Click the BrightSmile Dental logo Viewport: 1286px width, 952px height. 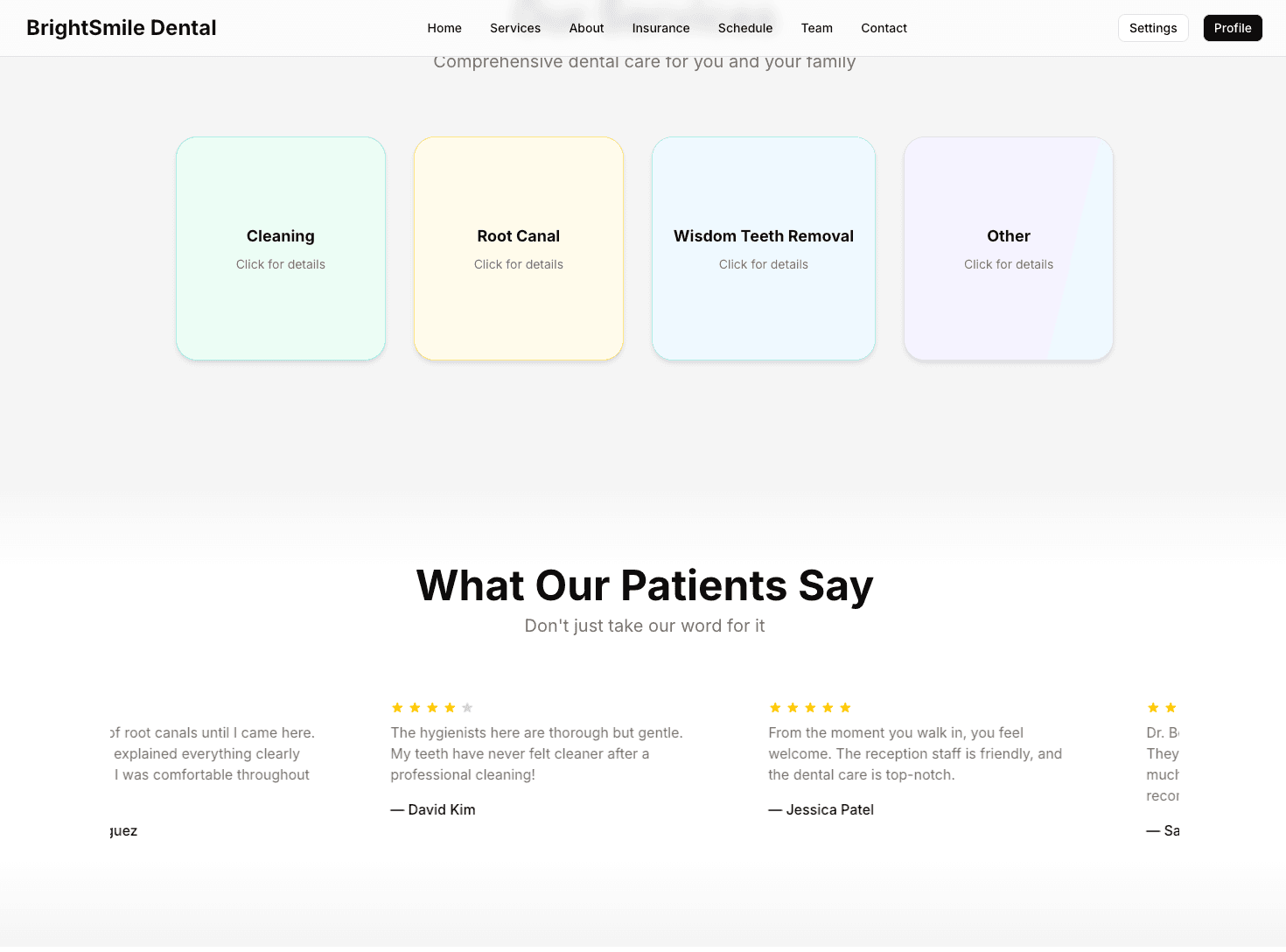tap(122, 28)
